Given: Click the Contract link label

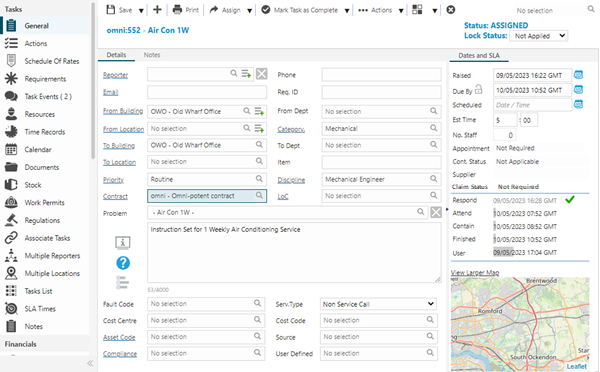Looking at the screenshot, I should coord(115,196).
